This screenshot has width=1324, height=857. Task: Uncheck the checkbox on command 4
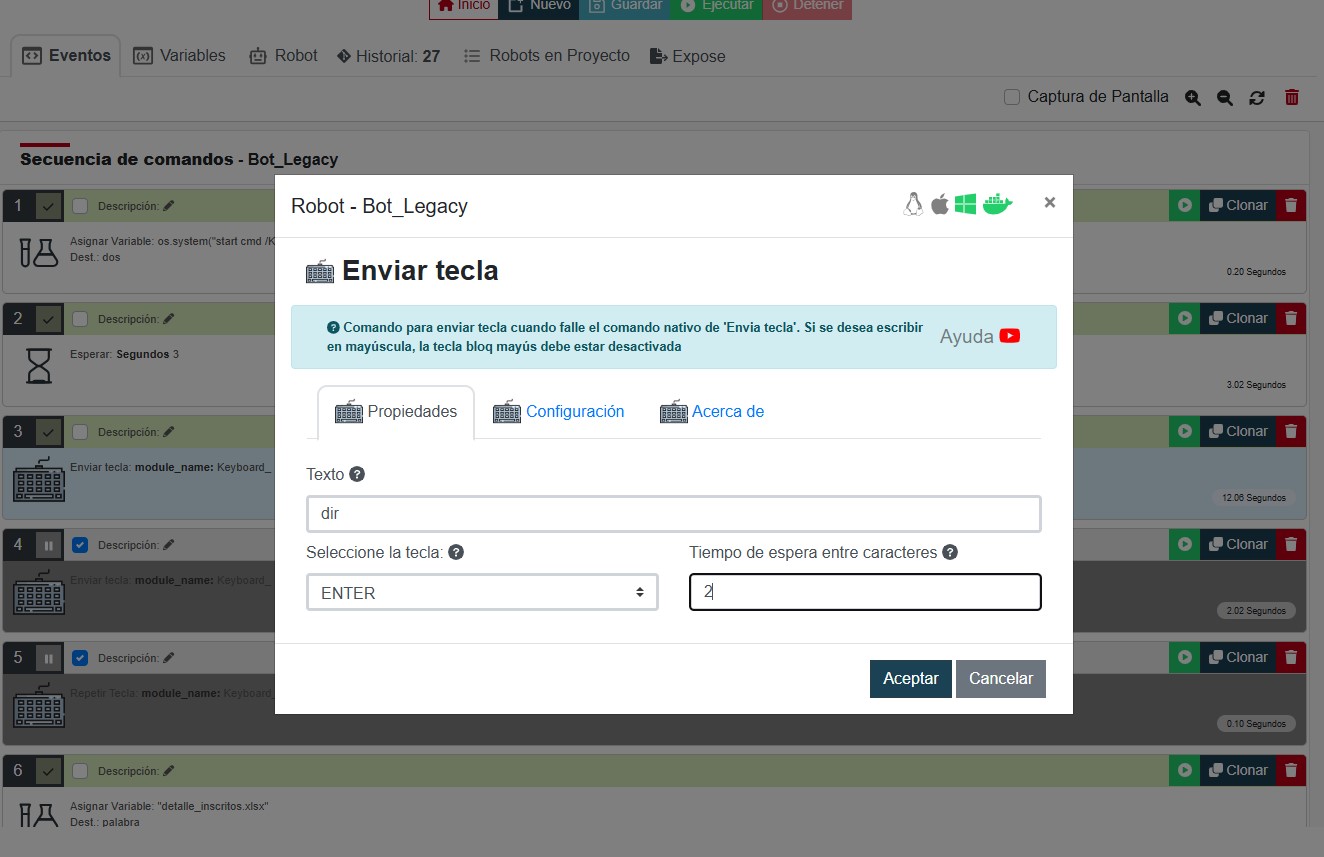tap(81, 545)
